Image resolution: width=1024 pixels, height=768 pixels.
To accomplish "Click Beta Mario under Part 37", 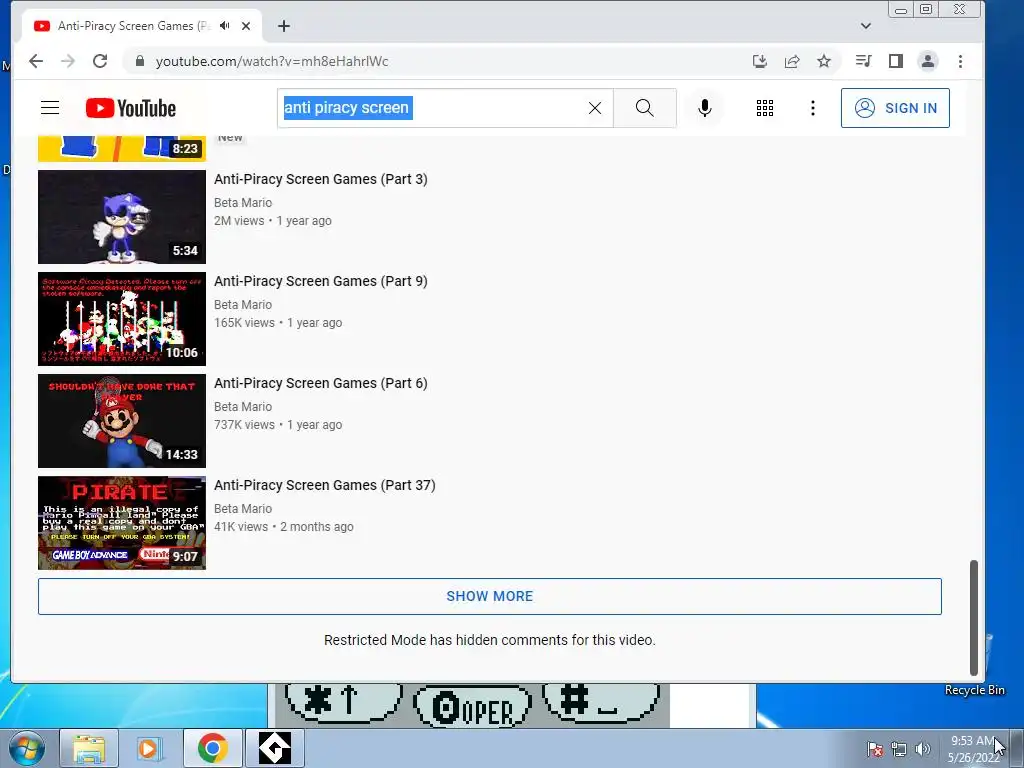I will (243, 508).
